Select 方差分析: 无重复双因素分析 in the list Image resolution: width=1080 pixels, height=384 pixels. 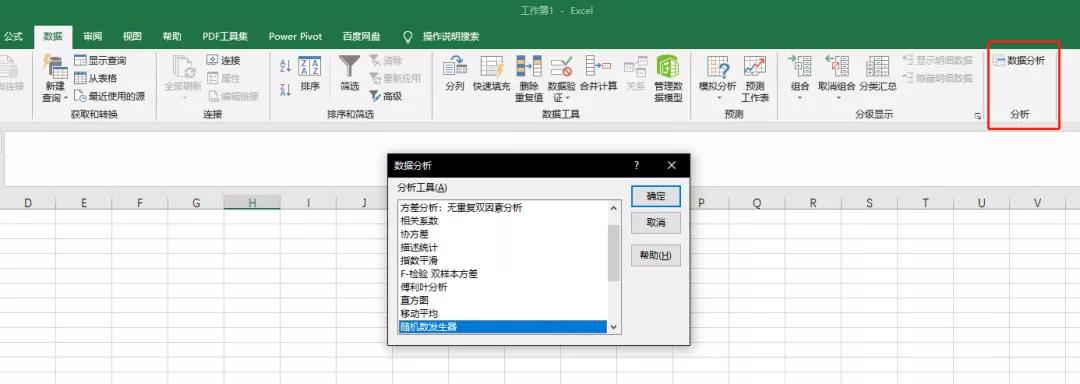(503, 207)
